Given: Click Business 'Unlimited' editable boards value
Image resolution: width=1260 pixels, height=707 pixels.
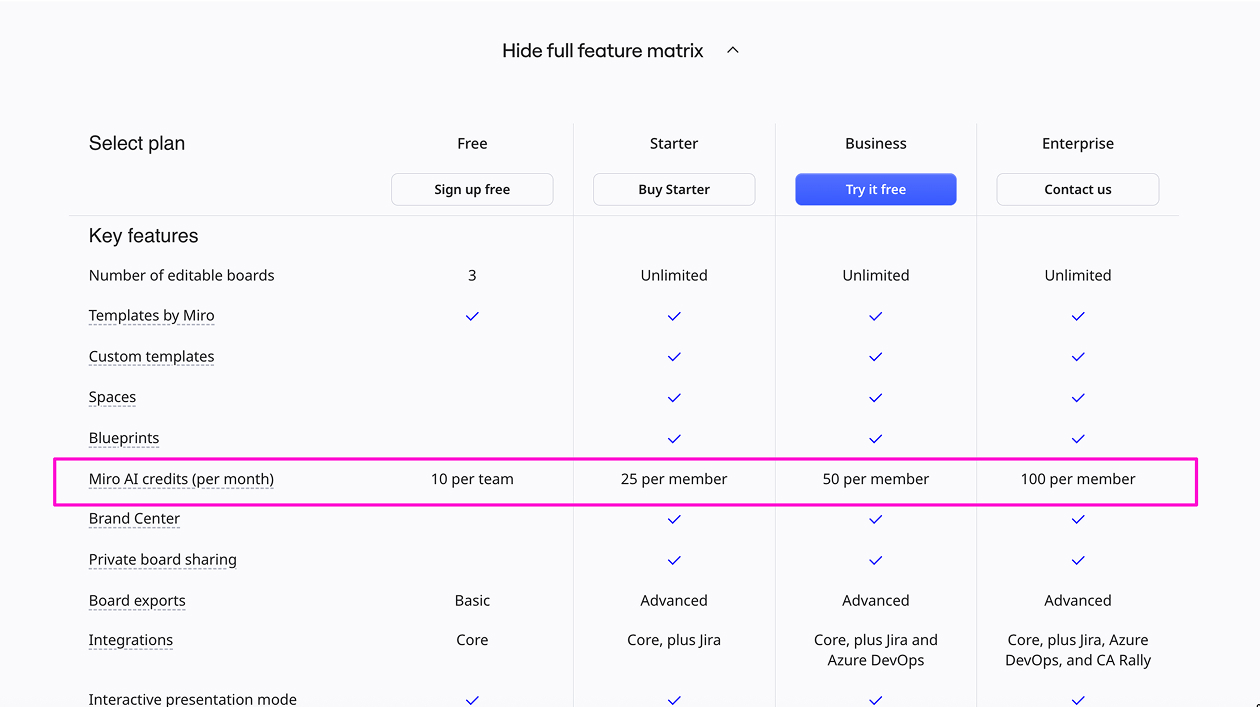Looking at the screenshot, I should coord(876,275).
